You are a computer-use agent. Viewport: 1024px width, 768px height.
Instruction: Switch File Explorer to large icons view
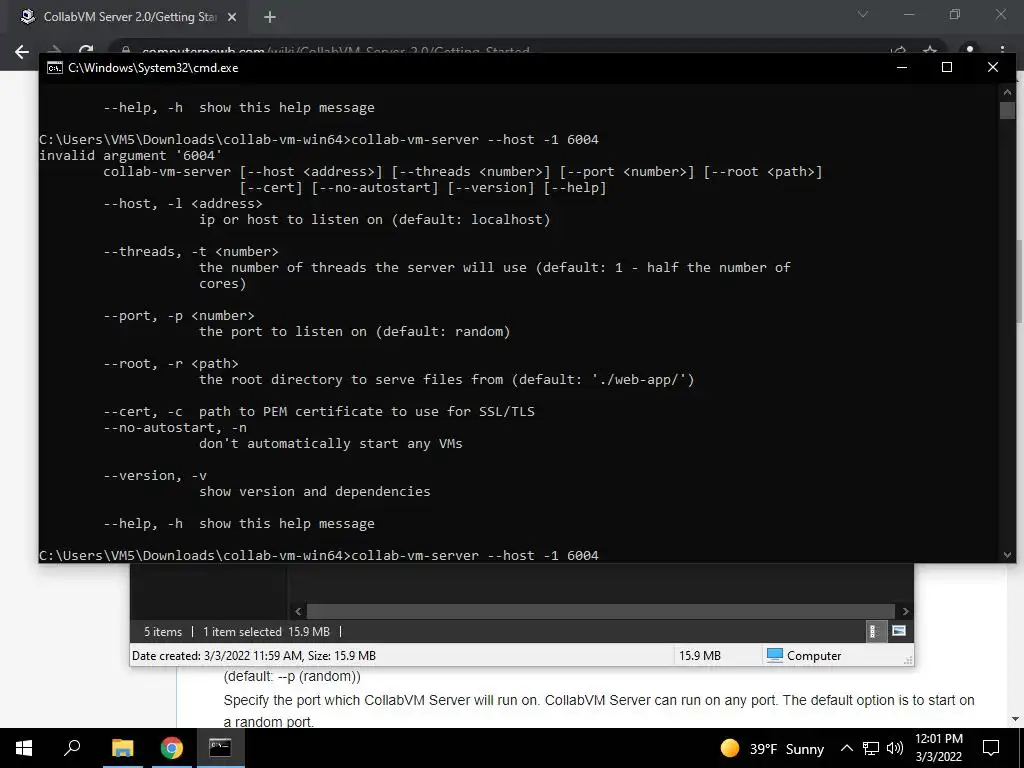tap(899, 631)
